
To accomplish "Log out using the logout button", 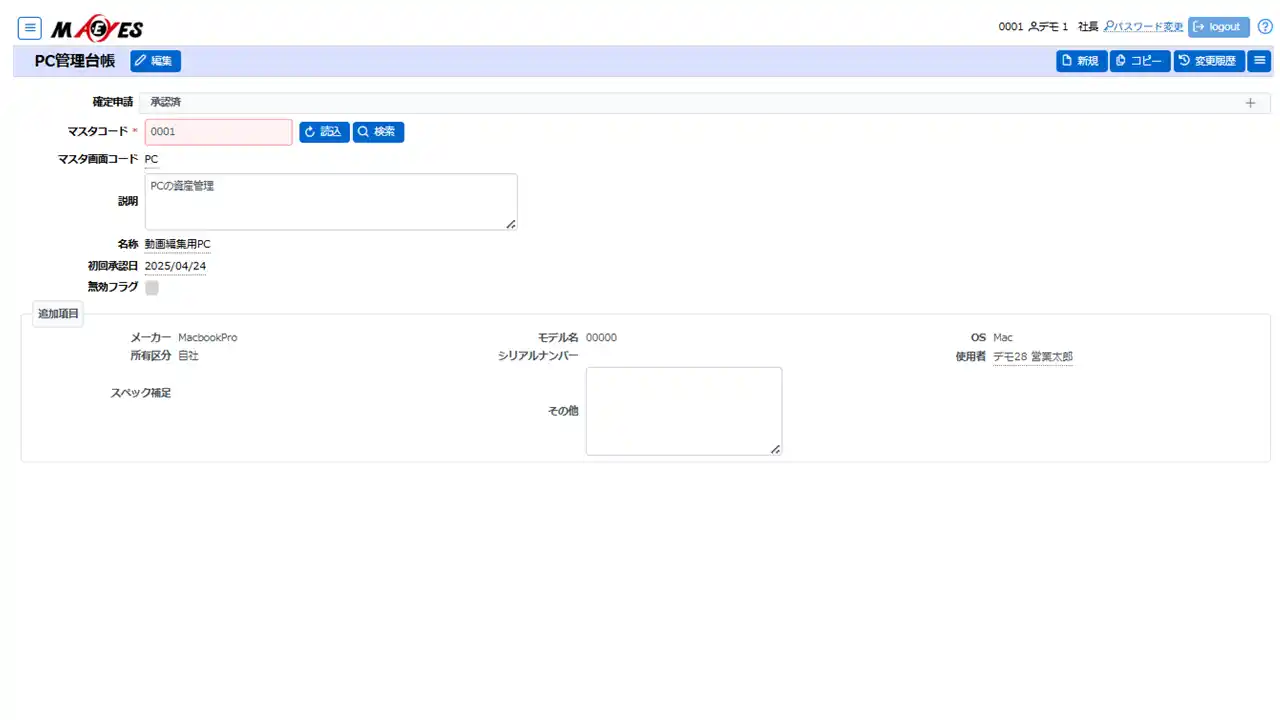I will pyautogui.click(x=1218, y=27).
